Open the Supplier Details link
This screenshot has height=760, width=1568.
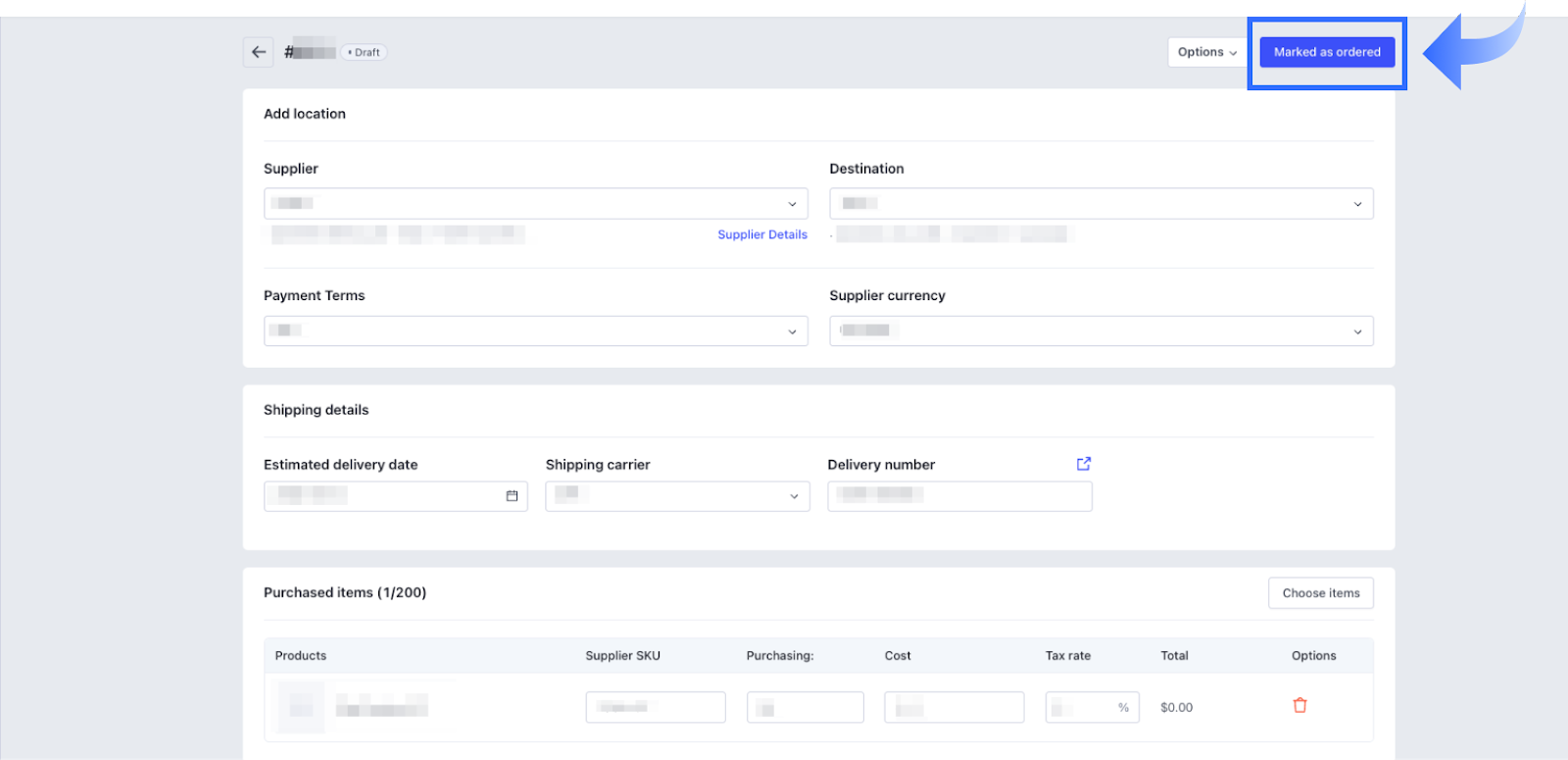point(761,235)
